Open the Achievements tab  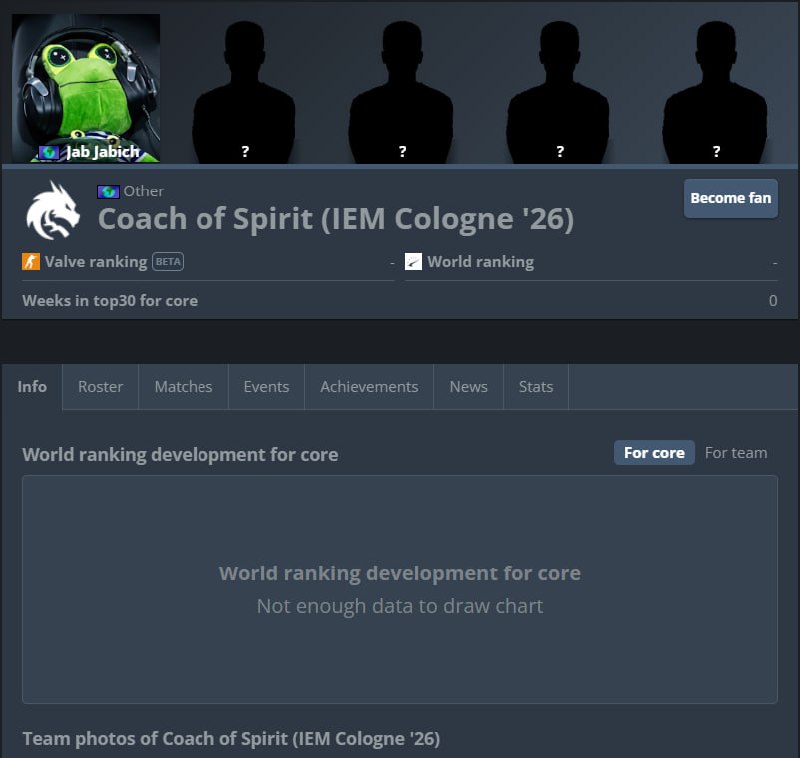click(369, 387)
